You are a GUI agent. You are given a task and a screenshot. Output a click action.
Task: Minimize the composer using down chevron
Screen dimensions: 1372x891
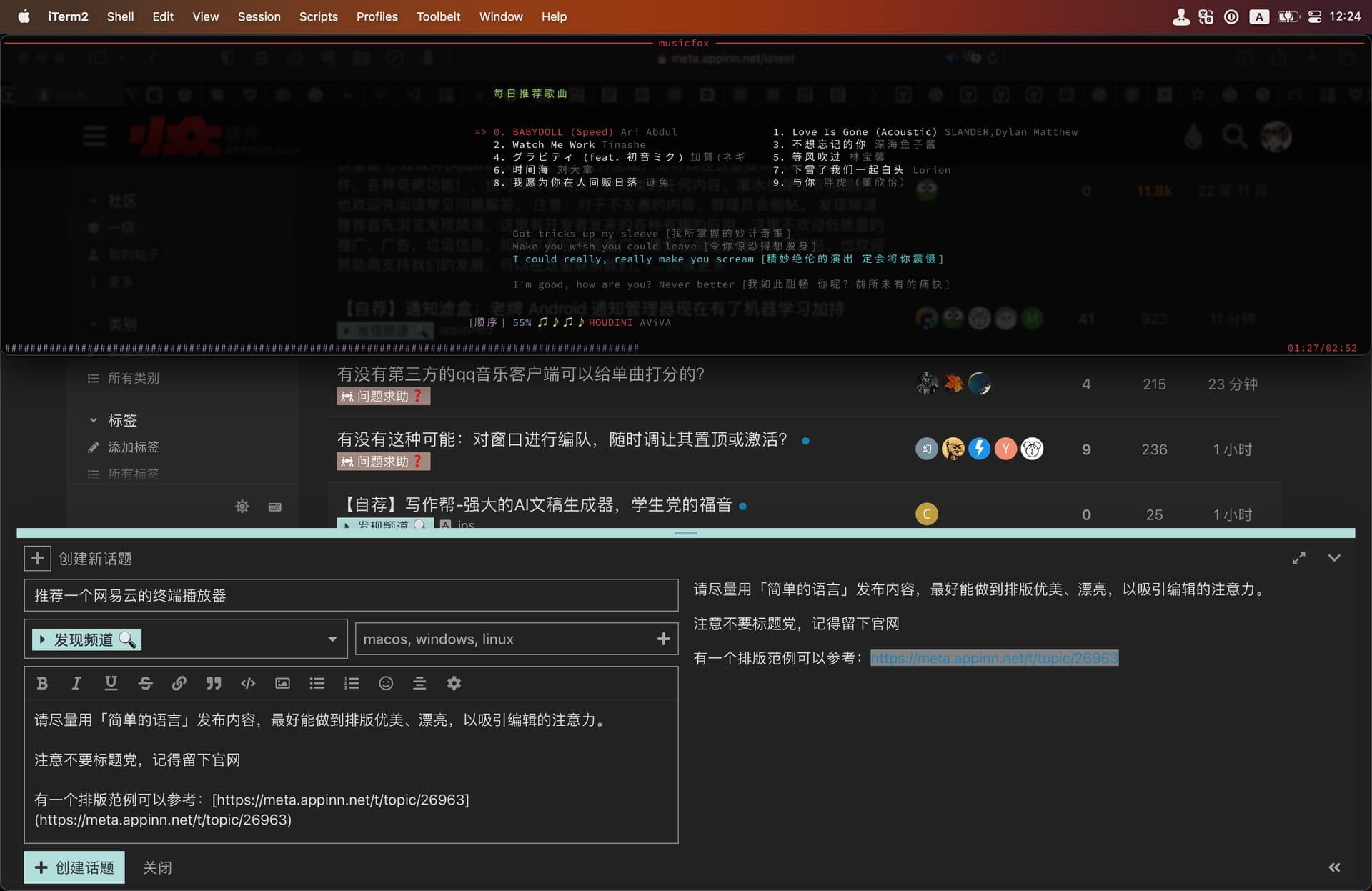[1334, 558]
